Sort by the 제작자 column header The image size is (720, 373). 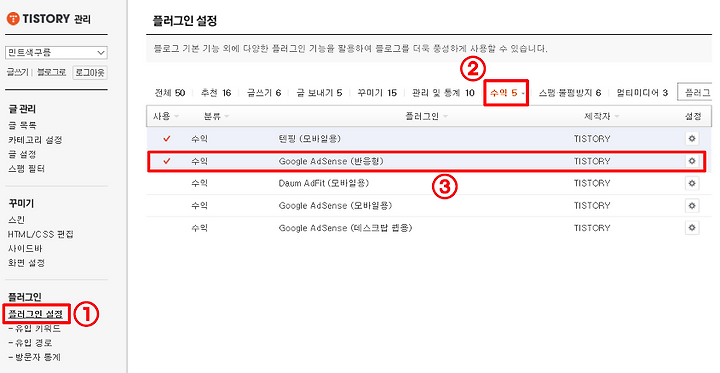coord(601,117)
